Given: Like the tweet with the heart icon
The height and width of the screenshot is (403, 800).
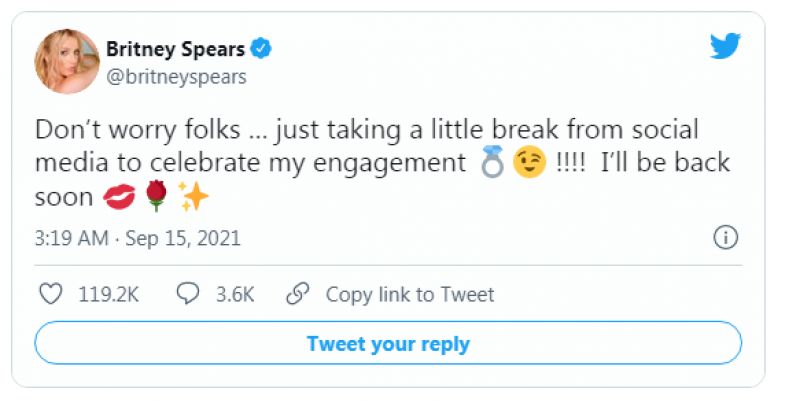Looking at the screenshot, I should tap(50, 294).
